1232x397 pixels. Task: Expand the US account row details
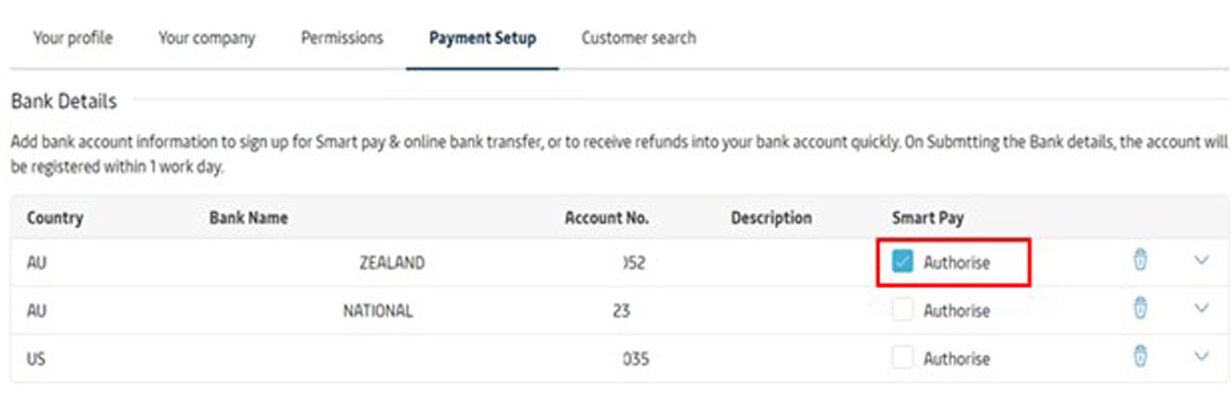click(1202, 356)
